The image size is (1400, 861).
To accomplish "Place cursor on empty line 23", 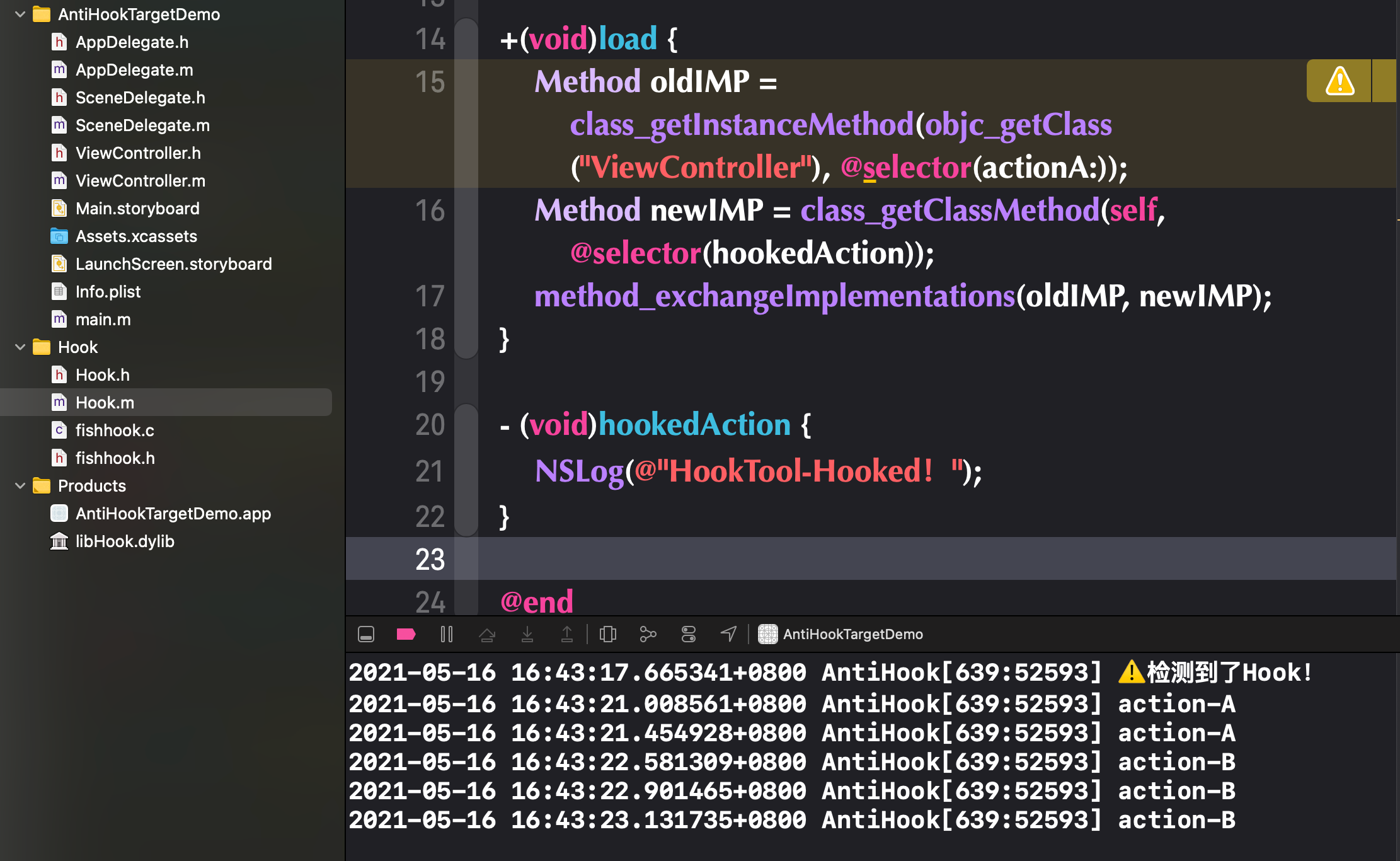I will (871, 558).
